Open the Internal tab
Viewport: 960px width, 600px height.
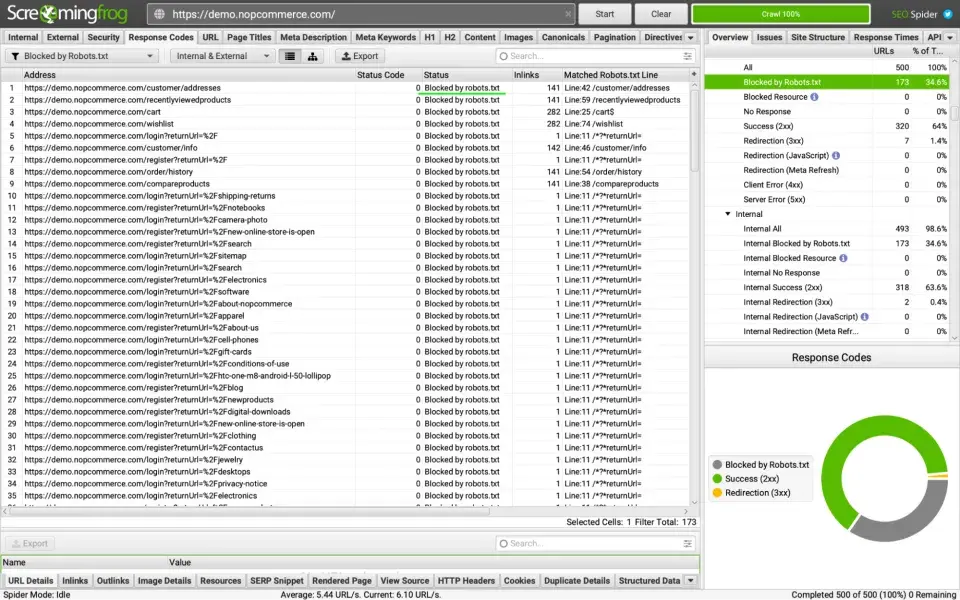[23, 37]
